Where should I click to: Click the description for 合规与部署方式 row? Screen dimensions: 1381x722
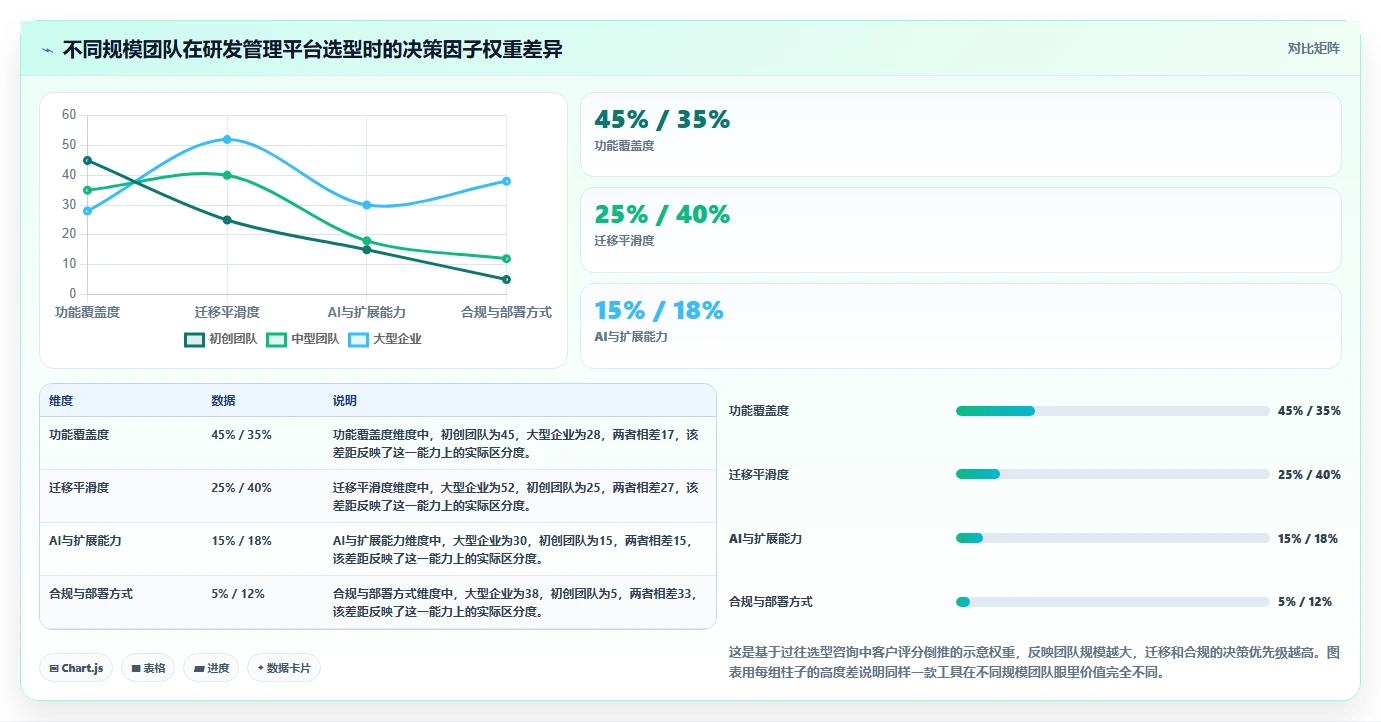click(516, 603)
